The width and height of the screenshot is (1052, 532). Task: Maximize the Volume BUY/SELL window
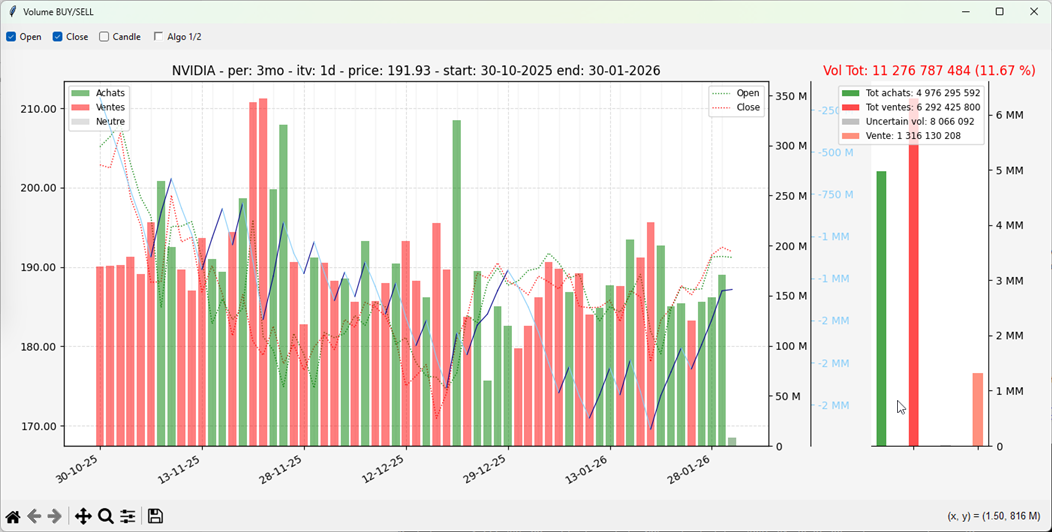tap(999, 12)
